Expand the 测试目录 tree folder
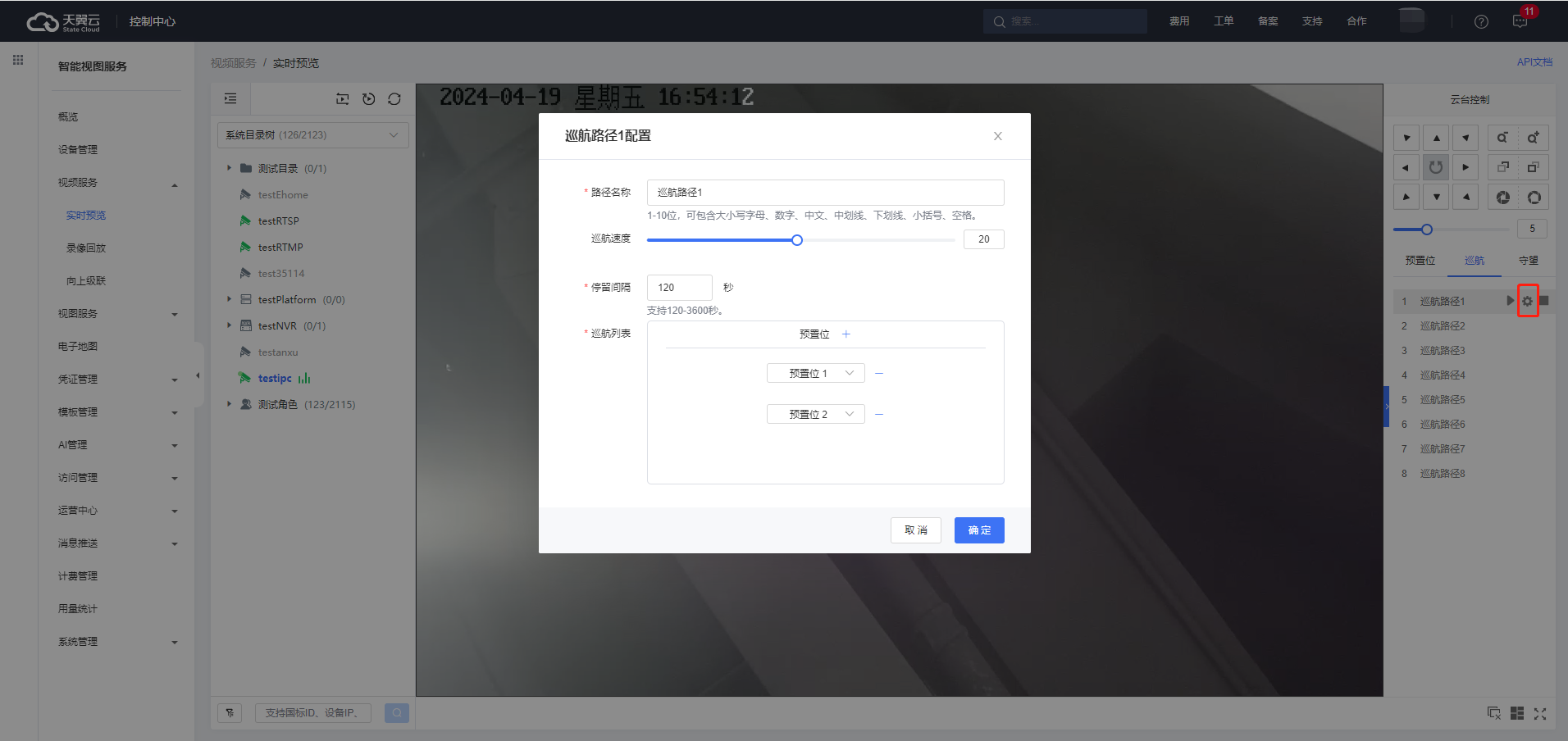Screen dimensions: 1568x741 pos(229,168)
